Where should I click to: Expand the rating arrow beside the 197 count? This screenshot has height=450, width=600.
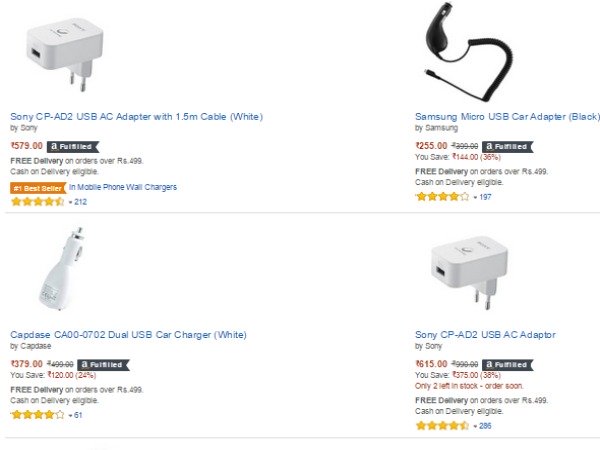pyautogui.click(x=474, y=198)
